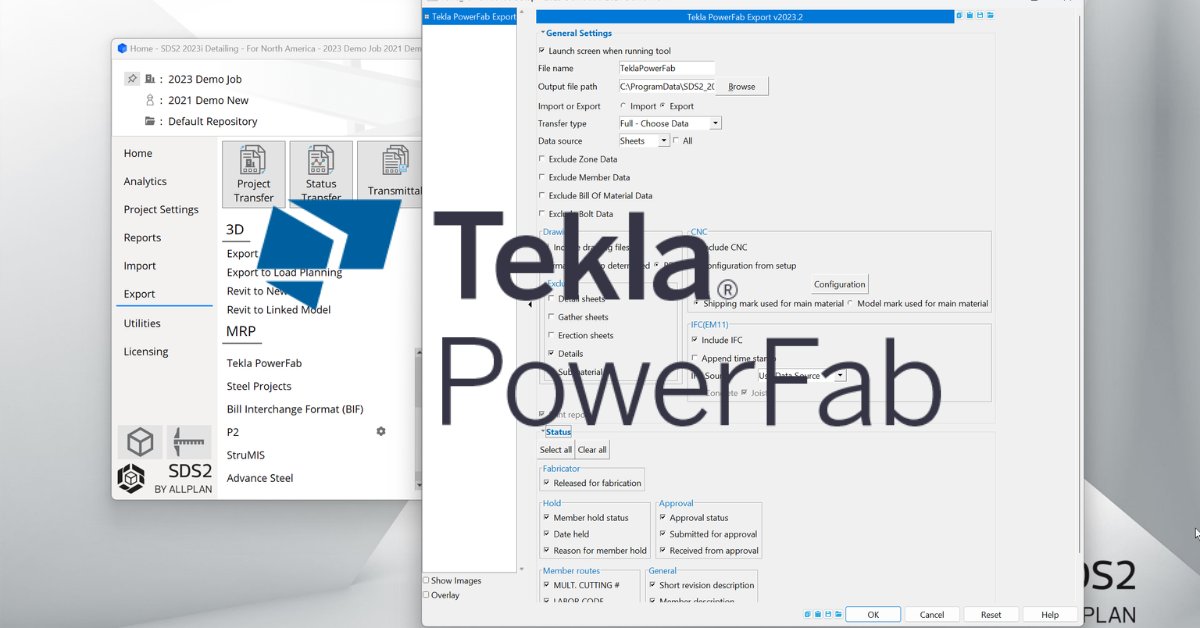Open the Data source Sheets dropdown
This screenshot has height=628, width=1200.
(664, 141)
